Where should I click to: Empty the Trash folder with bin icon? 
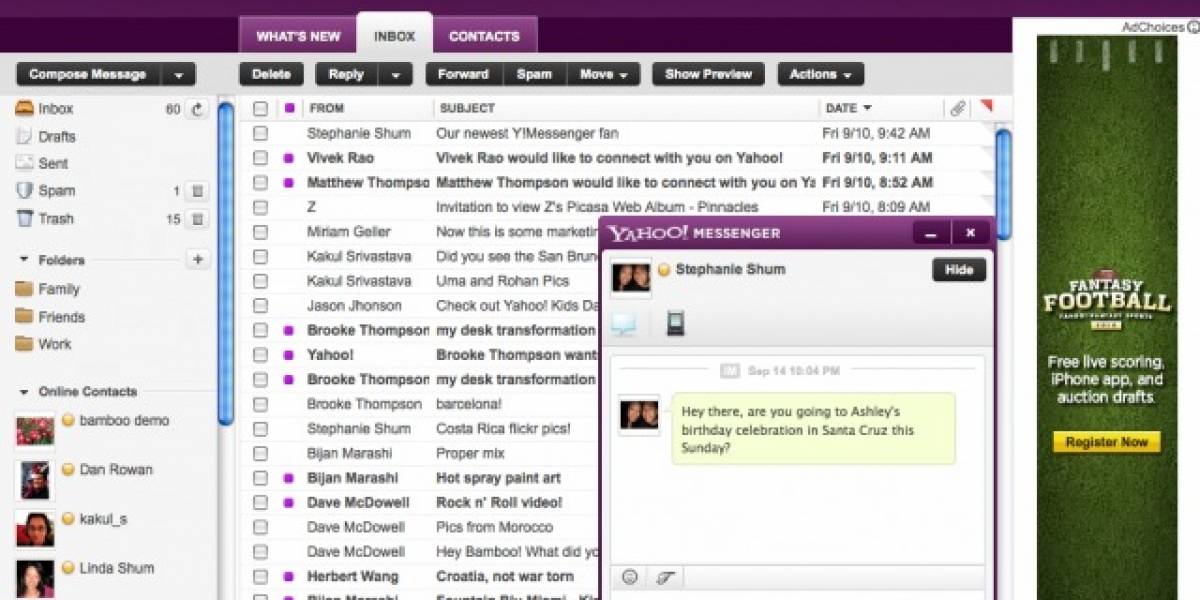[197, 219]
